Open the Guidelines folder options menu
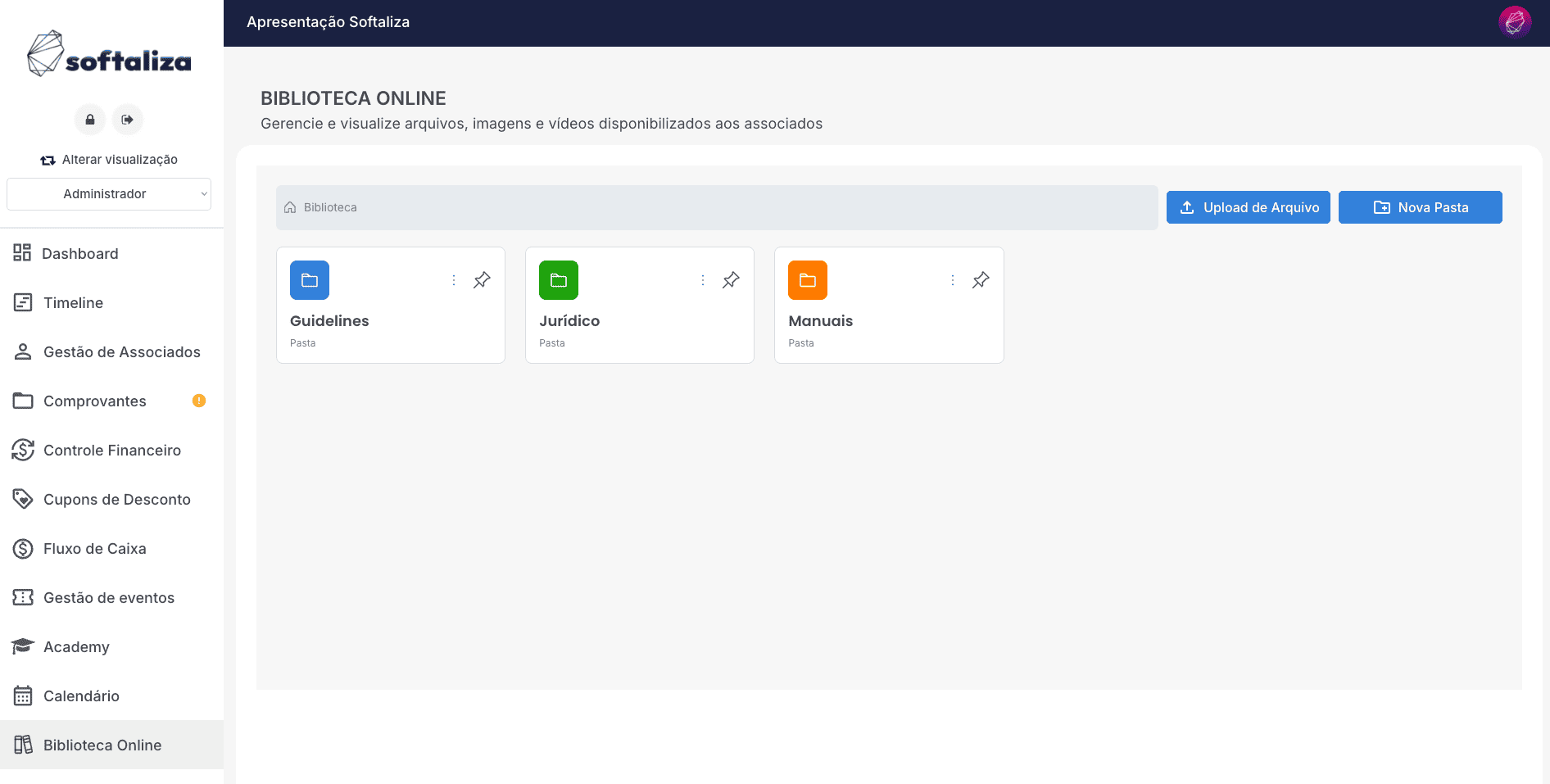The width and height of the screenshot is (1550, 784). [x=454, y=280]
